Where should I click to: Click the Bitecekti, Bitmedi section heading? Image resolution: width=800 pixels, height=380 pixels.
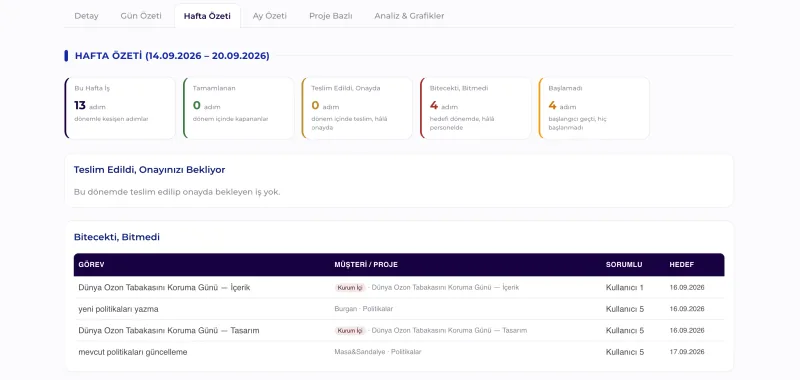(117, 237)
